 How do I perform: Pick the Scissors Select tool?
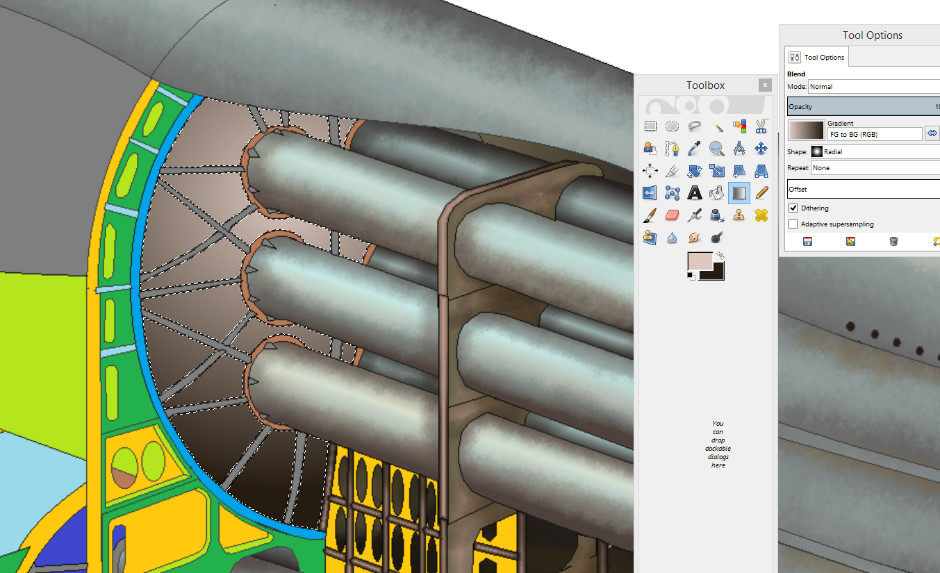pos(761,126)
